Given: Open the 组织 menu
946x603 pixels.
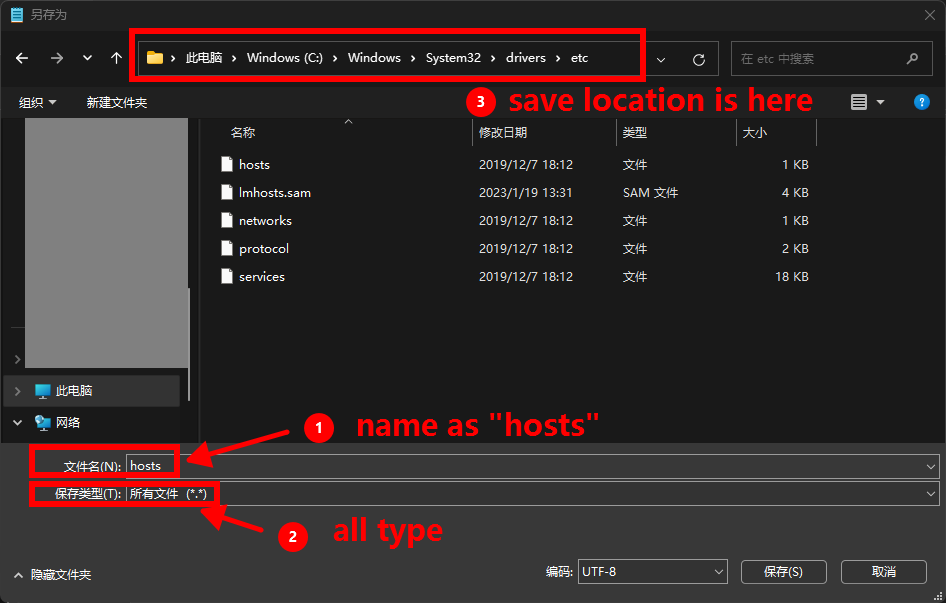Looking at the screenshot, I should click(x=38, y=102).
